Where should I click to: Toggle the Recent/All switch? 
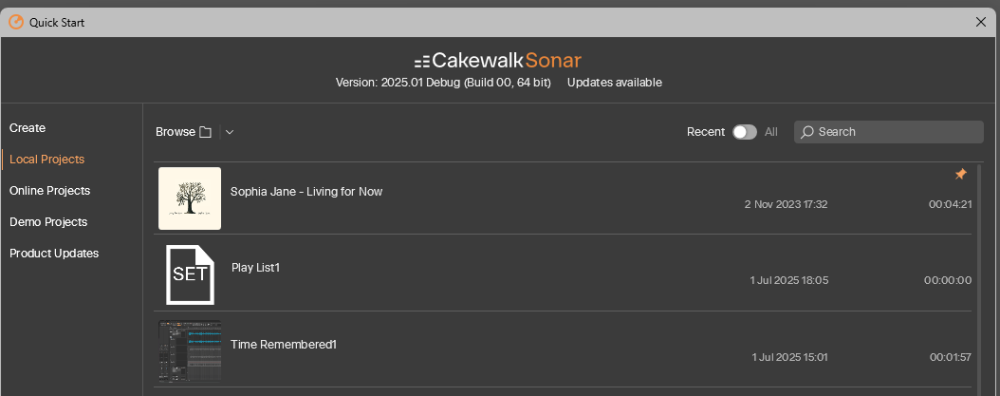click(x=744, y=132)
